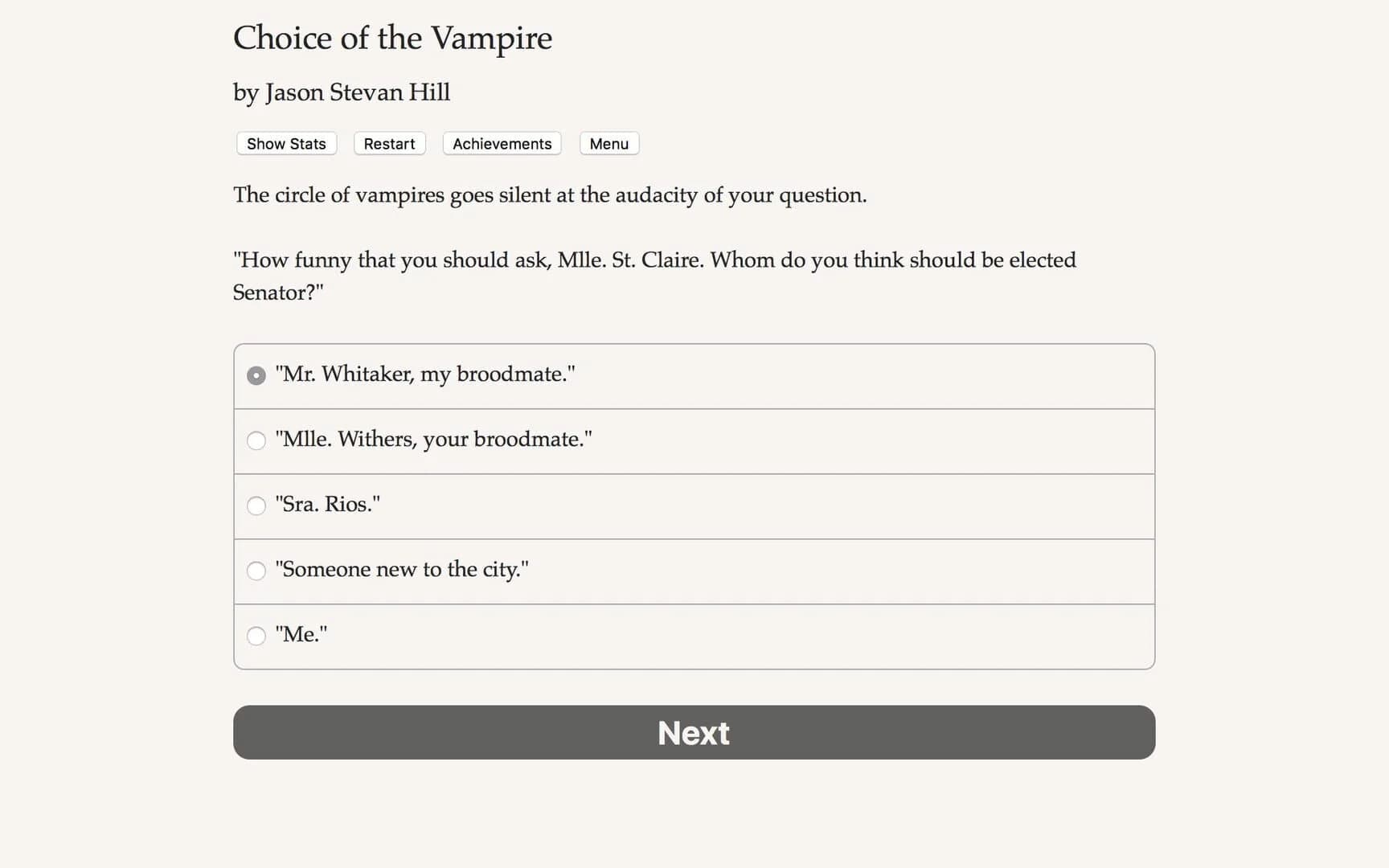Viewport: 1389px width, 868px height.
Task: Click the "Me" answer row
Action: [x=693, y=636]
